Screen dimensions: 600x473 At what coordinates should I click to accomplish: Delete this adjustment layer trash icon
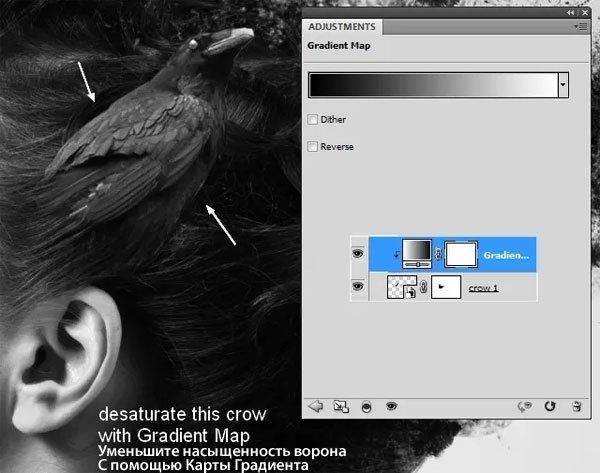(x=577, y=406)
